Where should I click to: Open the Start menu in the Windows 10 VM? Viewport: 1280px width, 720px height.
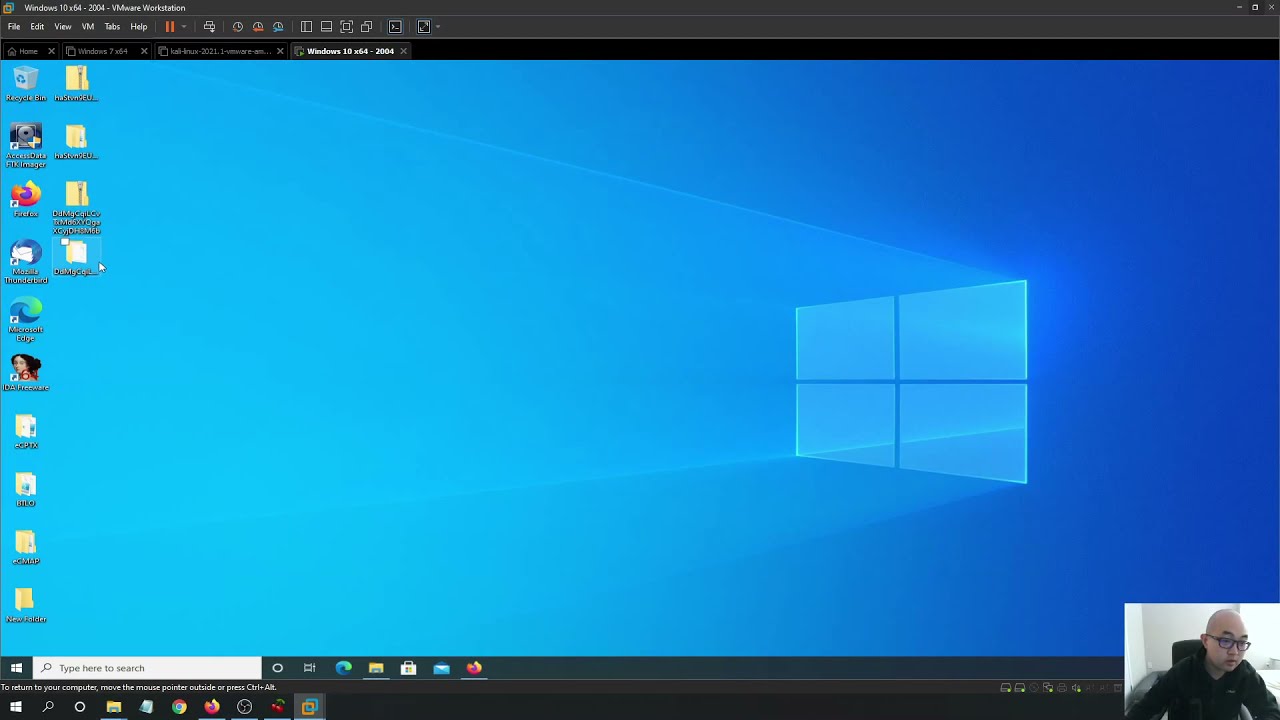point(16,668)
